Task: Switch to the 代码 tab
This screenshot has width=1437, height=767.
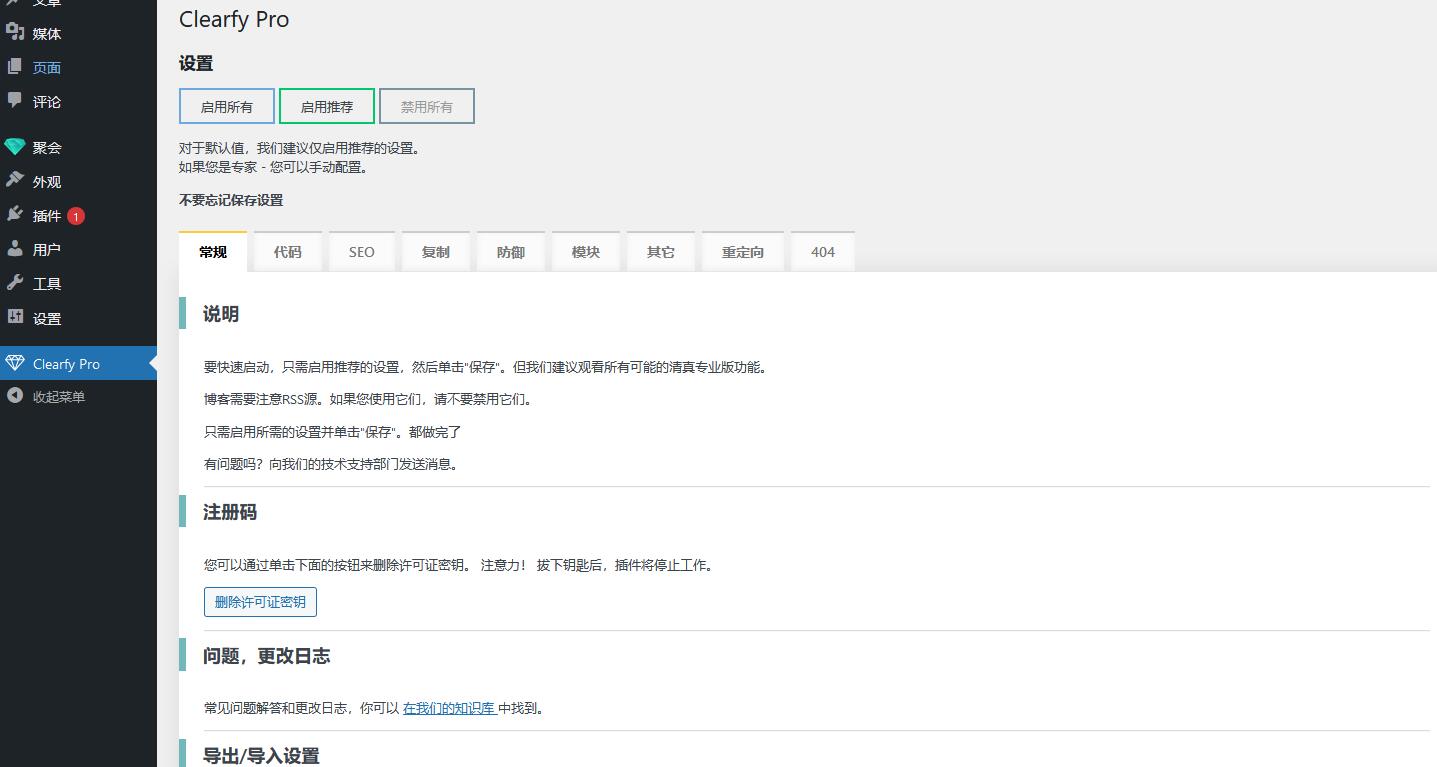Action: click(287, 252)
